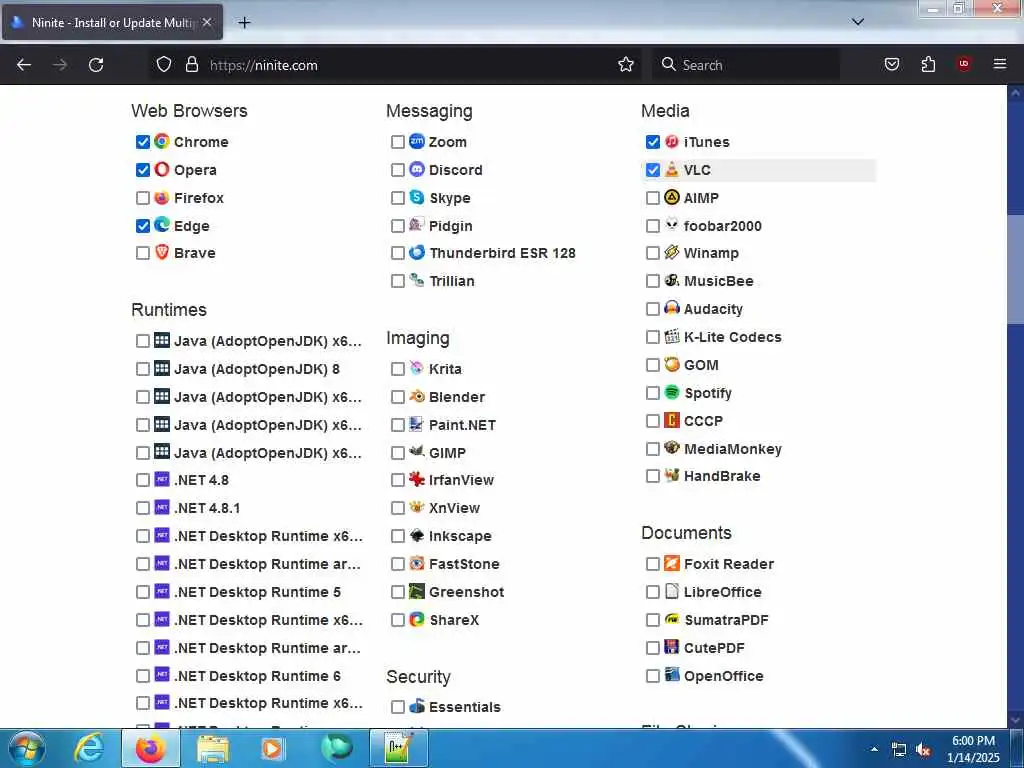Save page to Pocket icon
The image size is (1024, 768).
[x=891, y=64]
